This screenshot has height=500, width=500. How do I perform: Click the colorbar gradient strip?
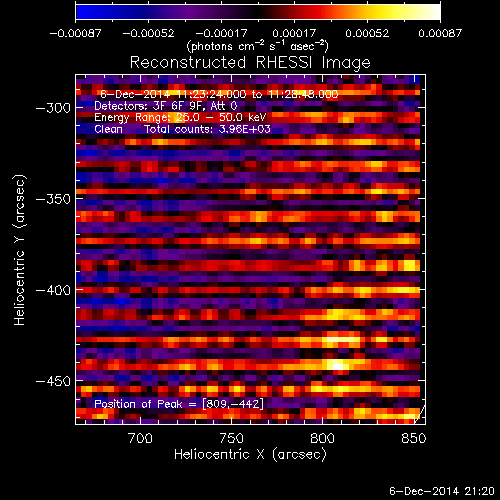[258, 12]
